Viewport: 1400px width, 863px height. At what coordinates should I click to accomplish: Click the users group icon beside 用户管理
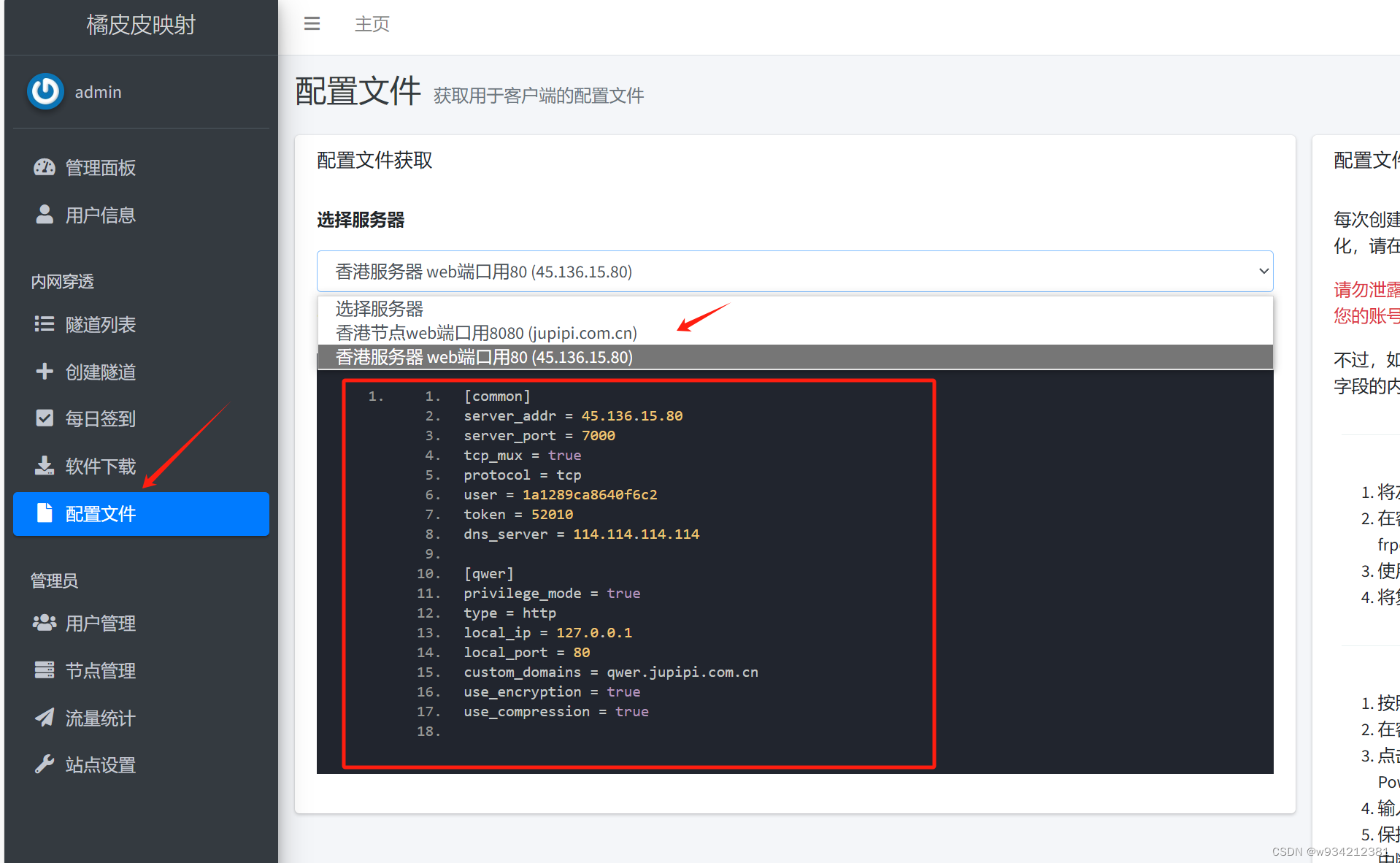click(x=45, y=623)
